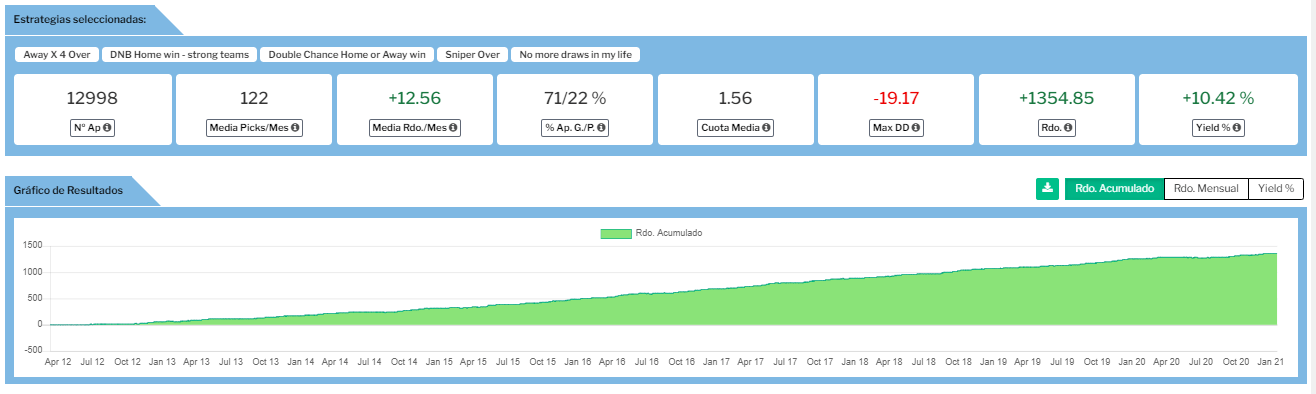Select the Away X 4 Over strategy tag
This screenshot has height=394, width=1316.
(56, 55)
